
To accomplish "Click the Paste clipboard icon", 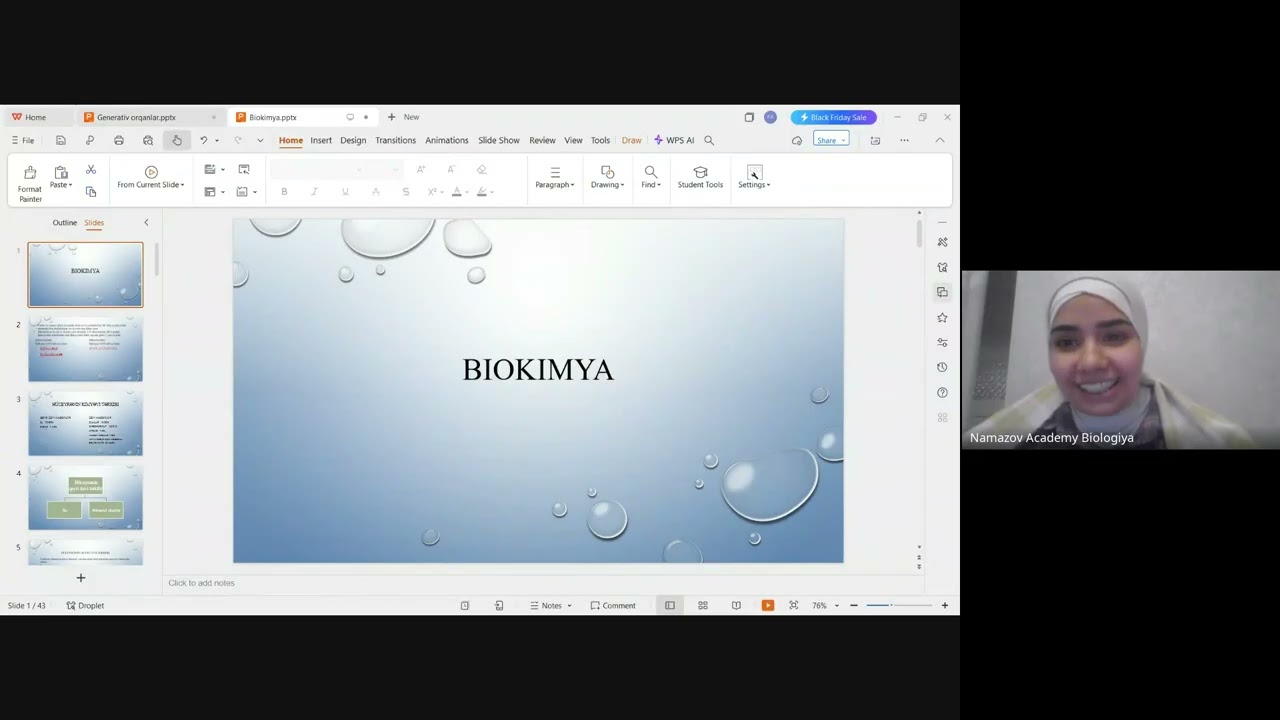I will coord(60,172).
